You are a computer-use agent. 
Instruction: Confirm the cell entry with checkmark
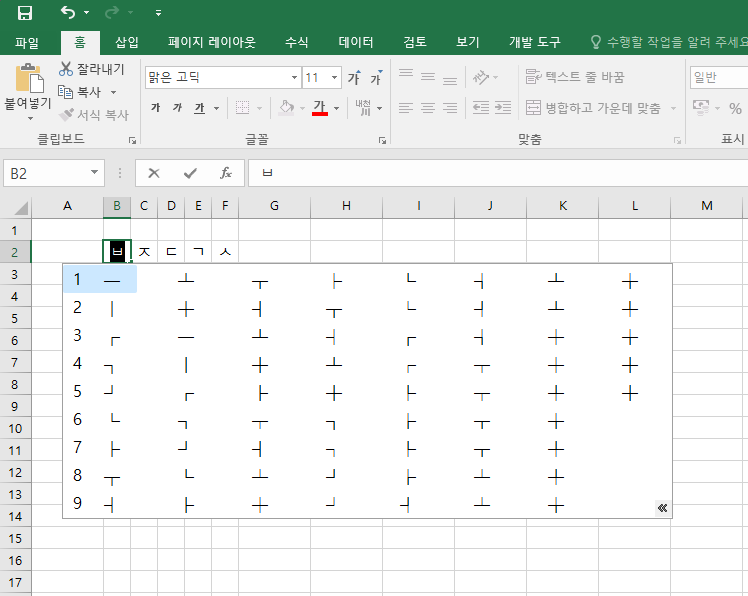pos(190,173)
